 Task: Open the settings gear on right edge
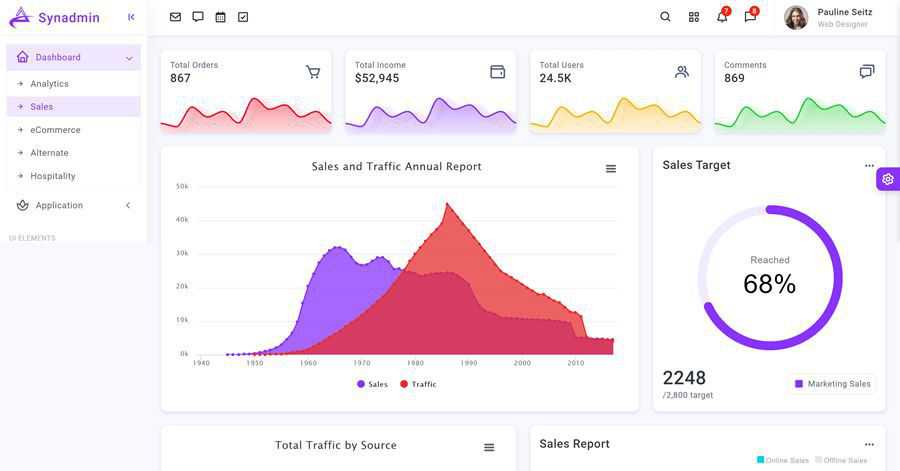click(x=888, y=179)
